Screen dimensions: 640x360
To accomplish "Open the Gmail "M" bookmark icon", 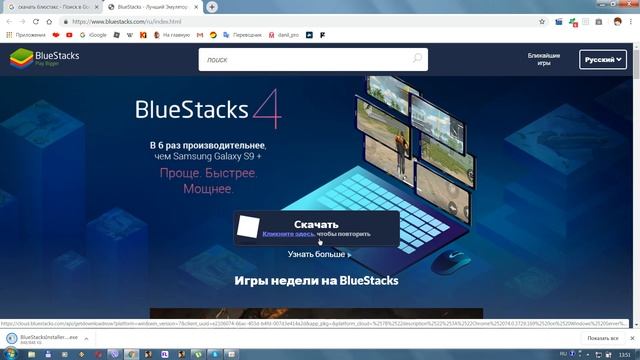I will tap(200, 35).
